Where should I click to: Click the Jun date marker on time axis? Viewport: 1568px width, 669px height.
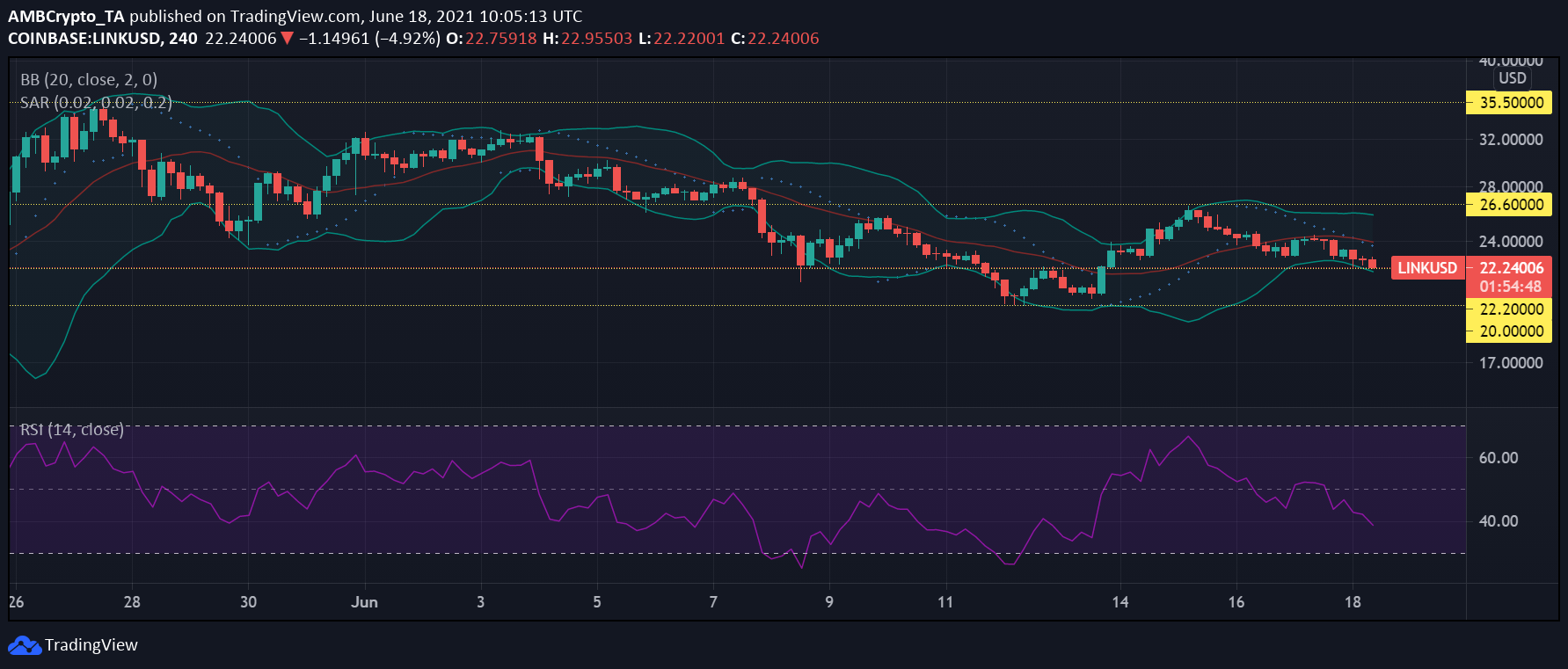click(364, 602)
